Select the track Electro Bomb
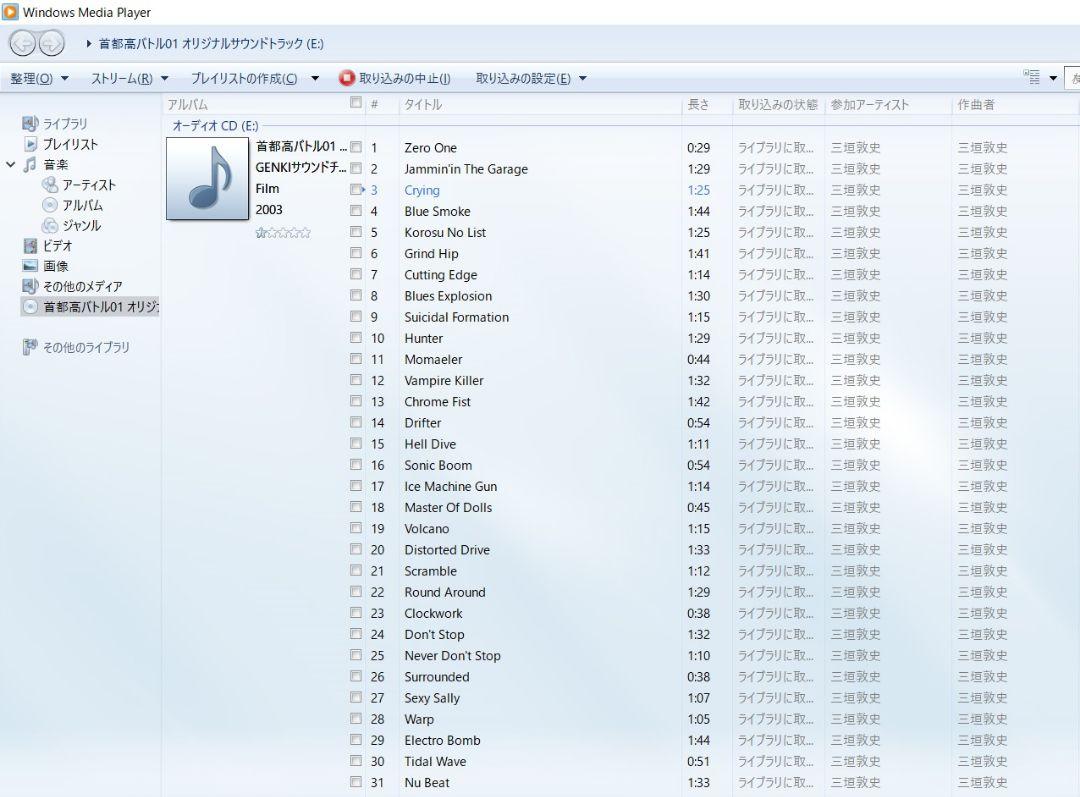Viewport: 1080px width, 797px height. click(442, 741)
